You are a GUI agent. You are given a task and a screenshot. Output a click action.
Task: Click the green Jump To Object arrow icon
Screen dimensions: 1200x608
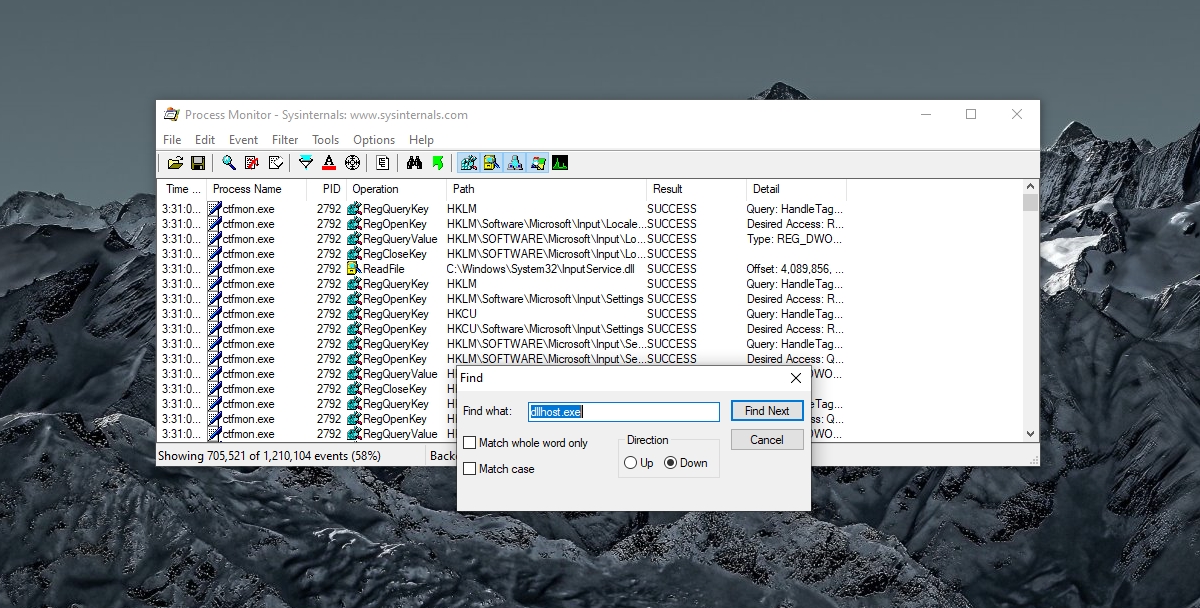pos(437,163)
